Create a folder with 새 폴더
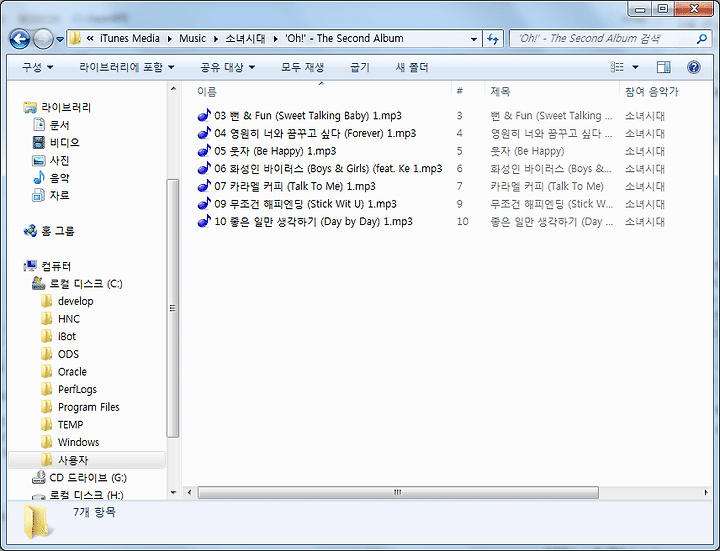The height and width of the screenshot is (551, 720). [x=412, y=67]
